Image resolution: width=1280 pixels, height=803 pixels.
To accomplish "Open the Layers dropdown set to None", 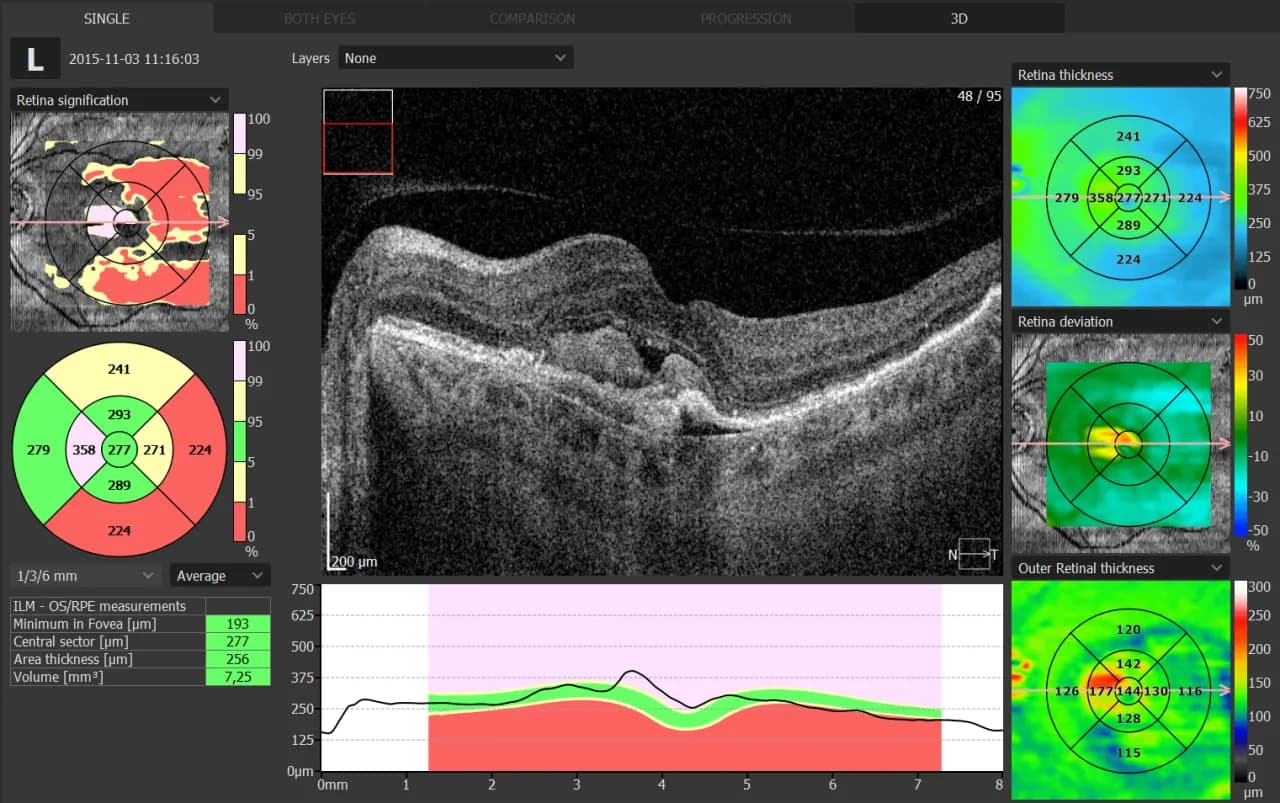I will (x=456, y=58).
